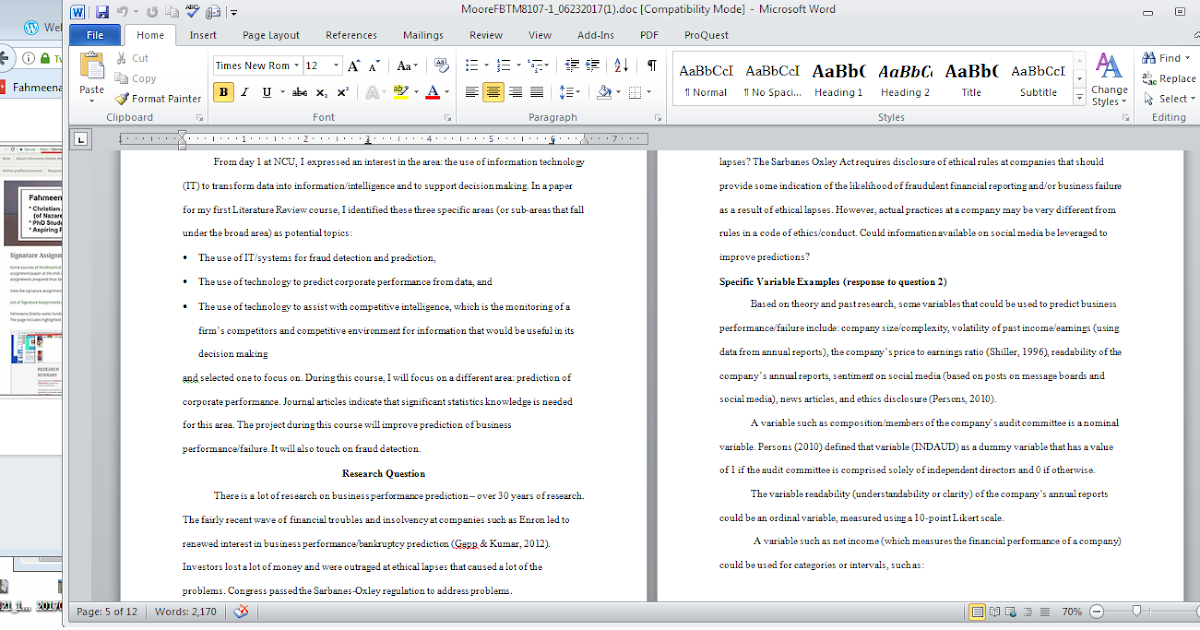Screen dimensions: 1200x630
Task: Click the Save icon in Quick Access toolbar
Action: pos(102,12)
